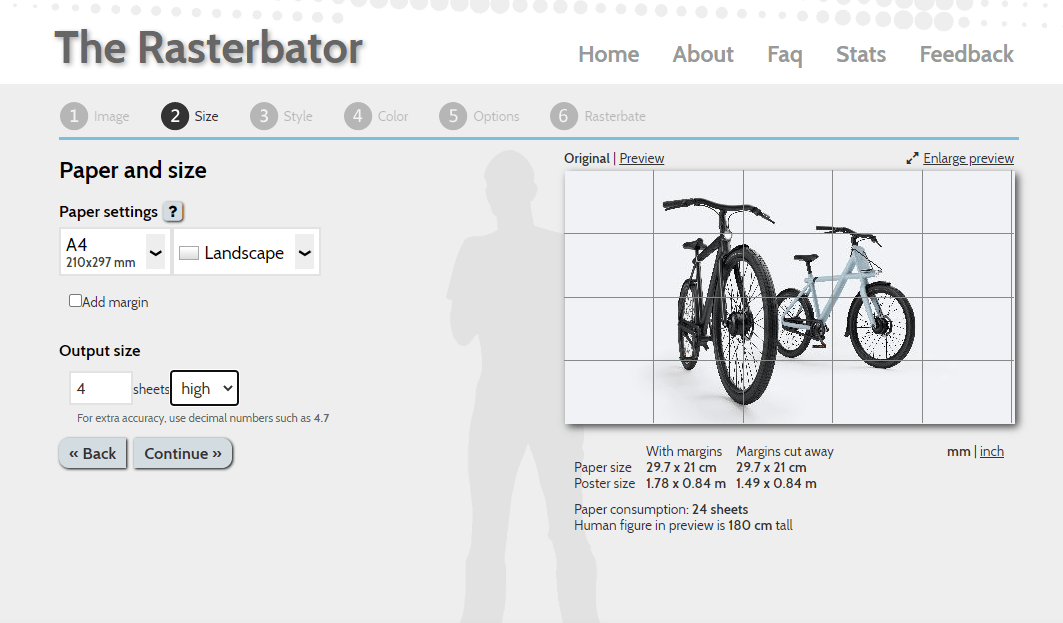
Task: Switch to the Preview view
Action: [641, 158]
